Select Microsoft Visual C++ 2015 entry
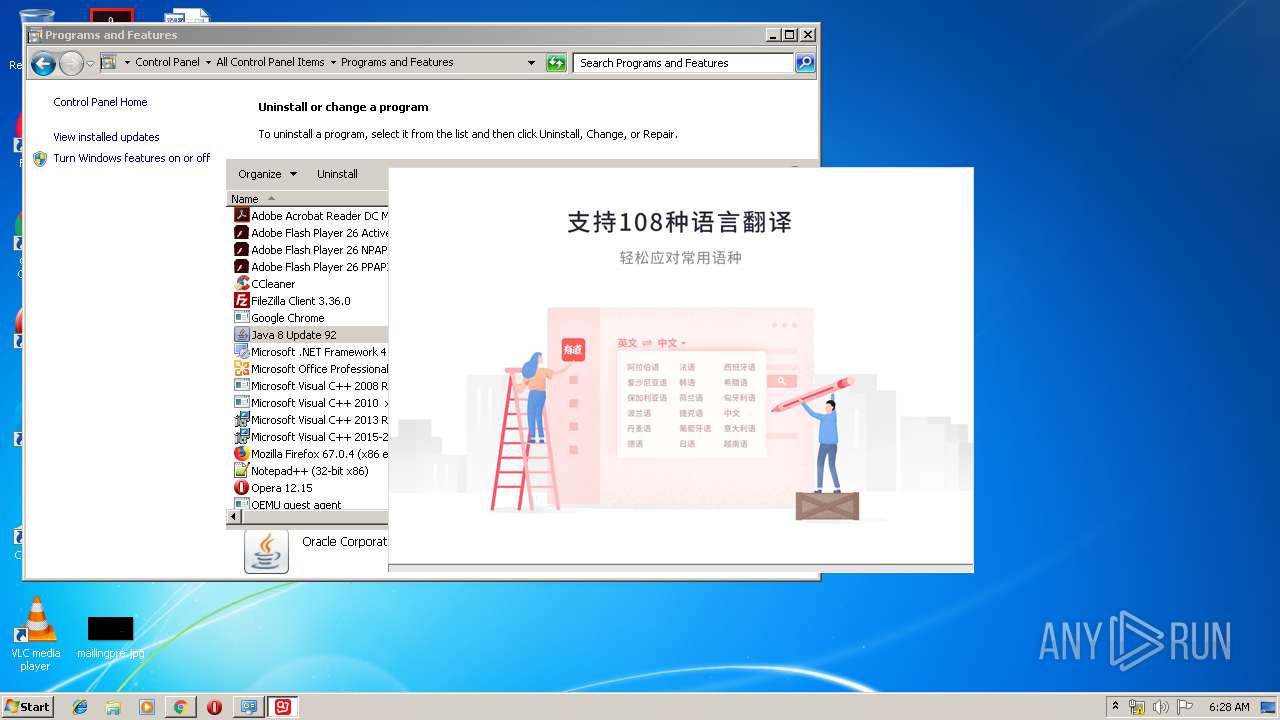The width and height of the screenshot is (1280, 720). pyautogui.click(x=311, y=437)
